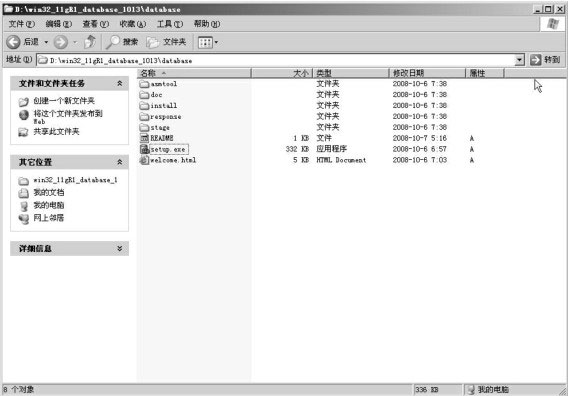This screenshot has width=568, height=396.
Task: Select the stage folder name
Action: (160, 128)
